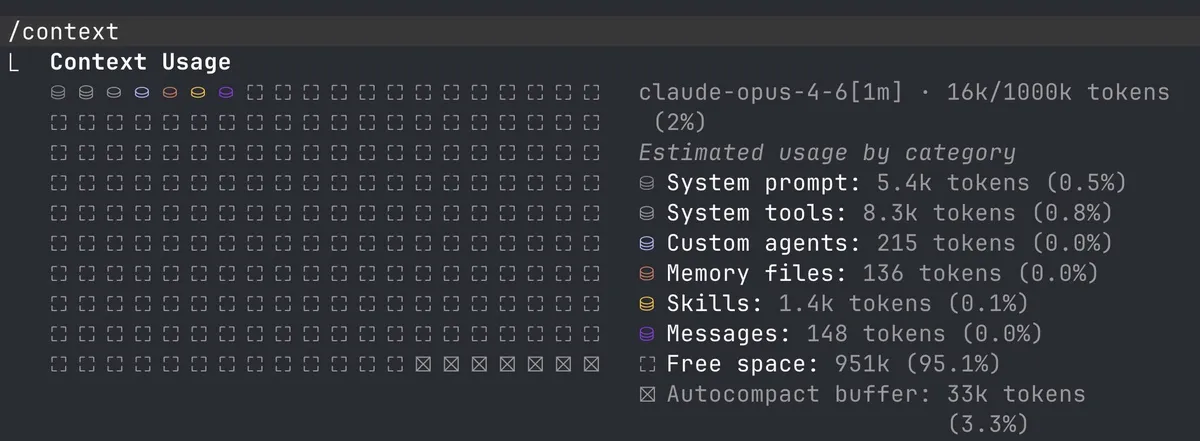Click the System tools legend icon
The width and height of the screenshot is (1200, 441).
(647, 213)
